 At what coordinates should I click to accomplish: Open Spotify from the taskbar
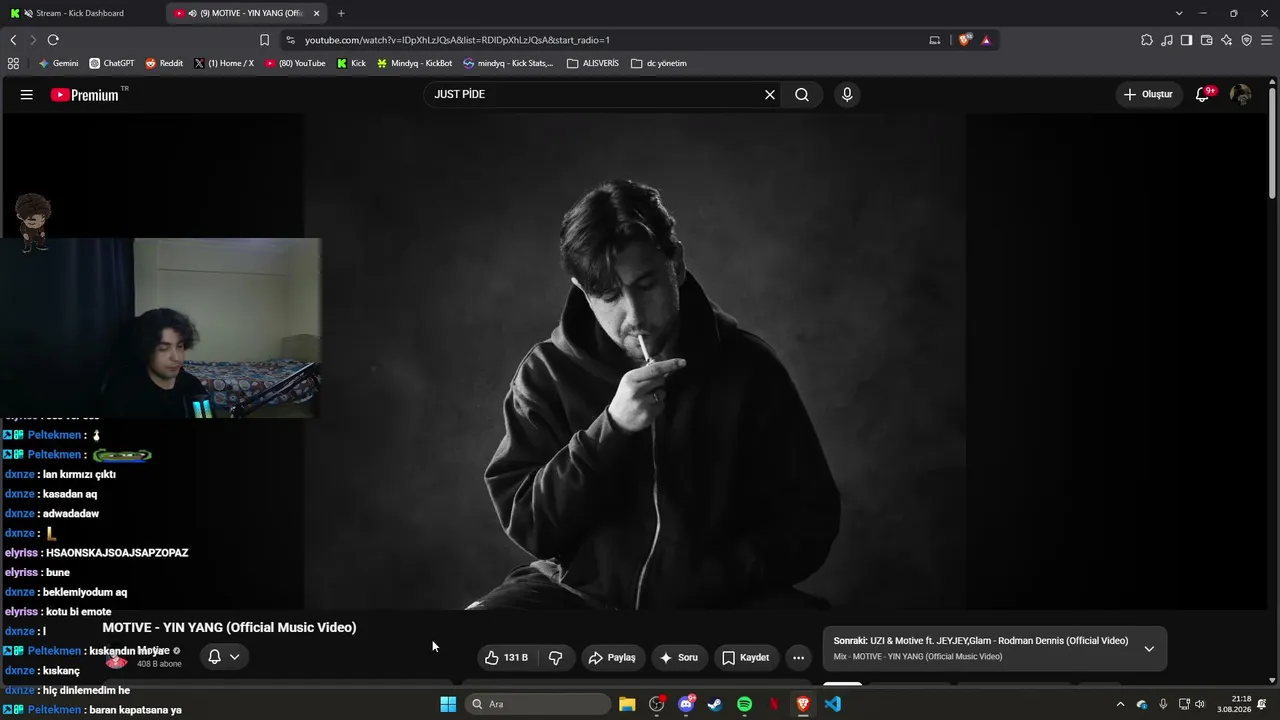(x=744, y=704)
